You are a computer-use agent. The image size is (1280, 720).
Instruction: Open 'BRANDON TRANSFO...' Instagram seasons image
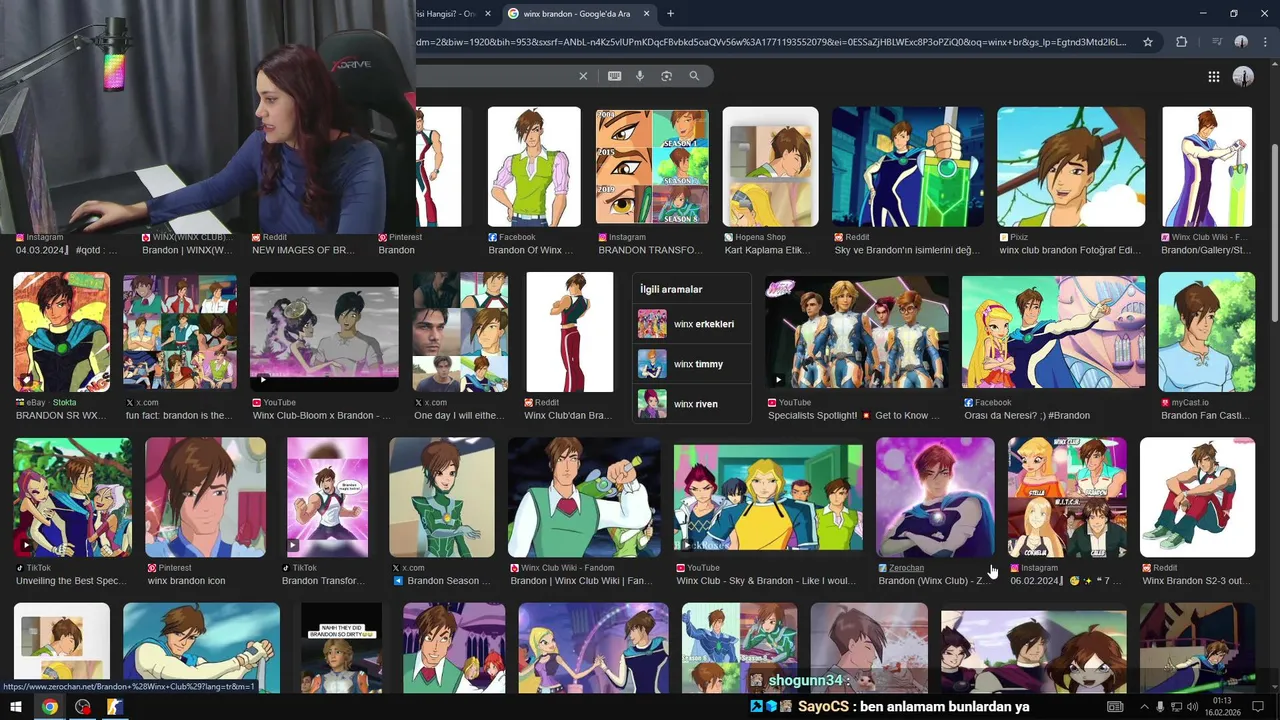652,167
